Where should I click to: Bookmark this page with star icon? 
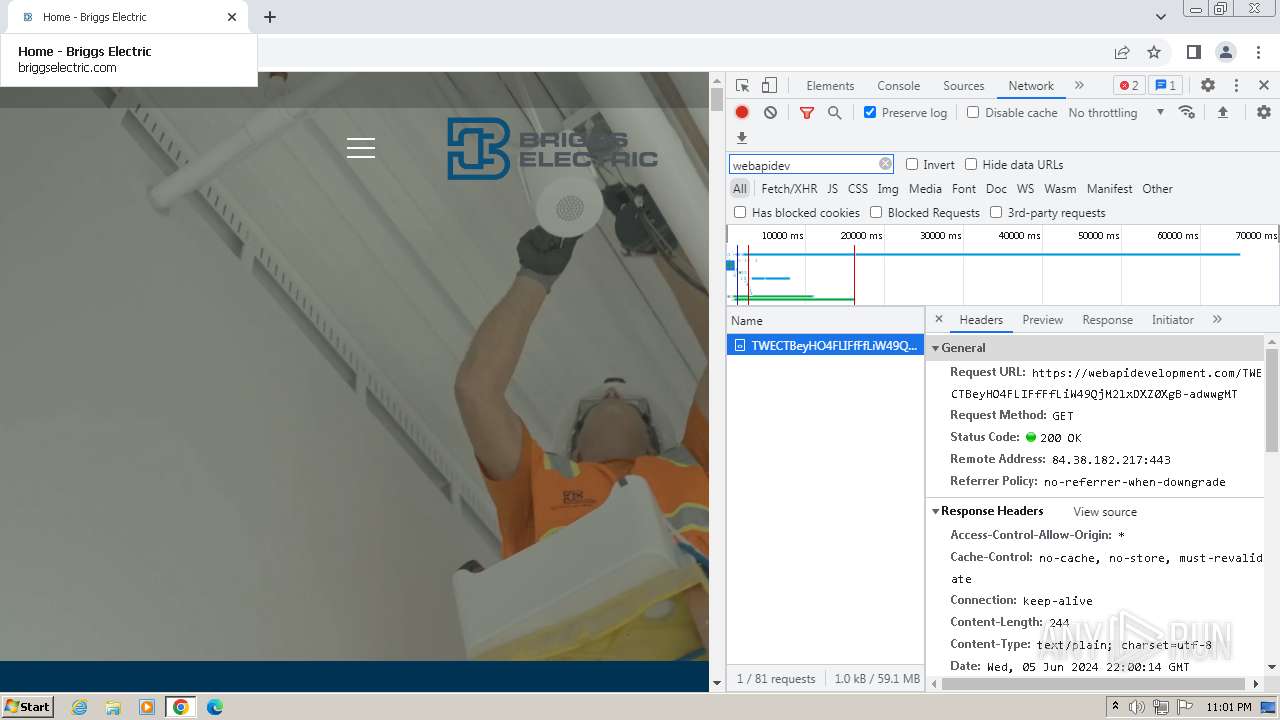(x=1154, y=52)
